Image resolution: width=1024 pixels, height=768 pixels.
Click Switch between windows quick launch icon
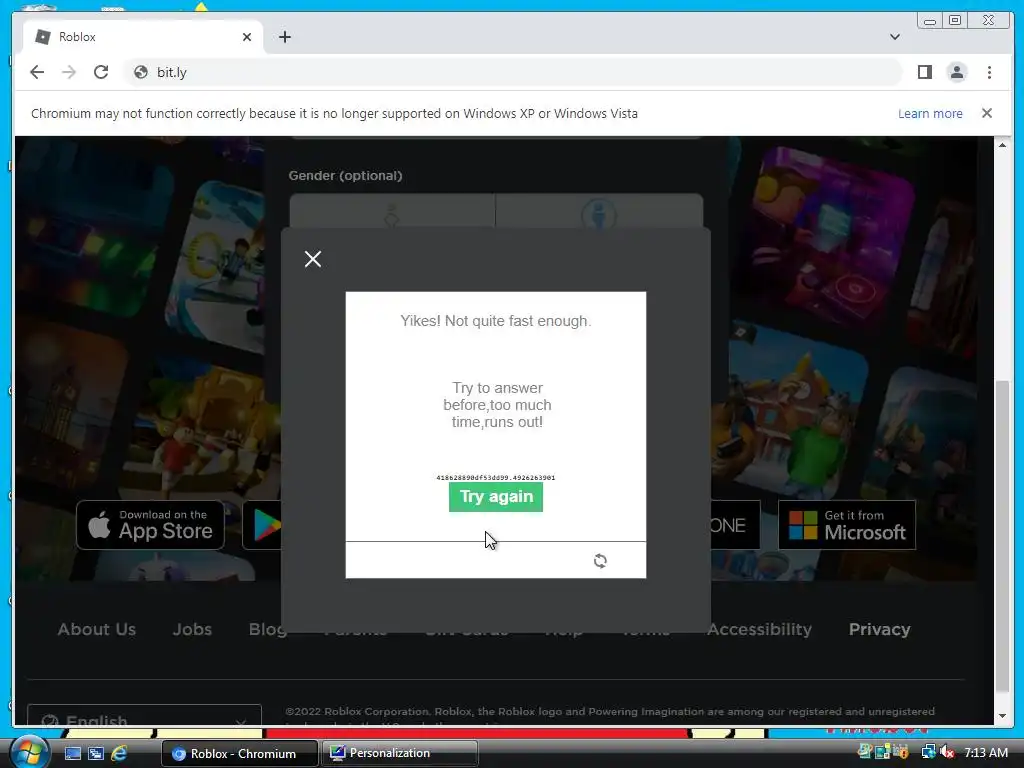coord(96,754)
